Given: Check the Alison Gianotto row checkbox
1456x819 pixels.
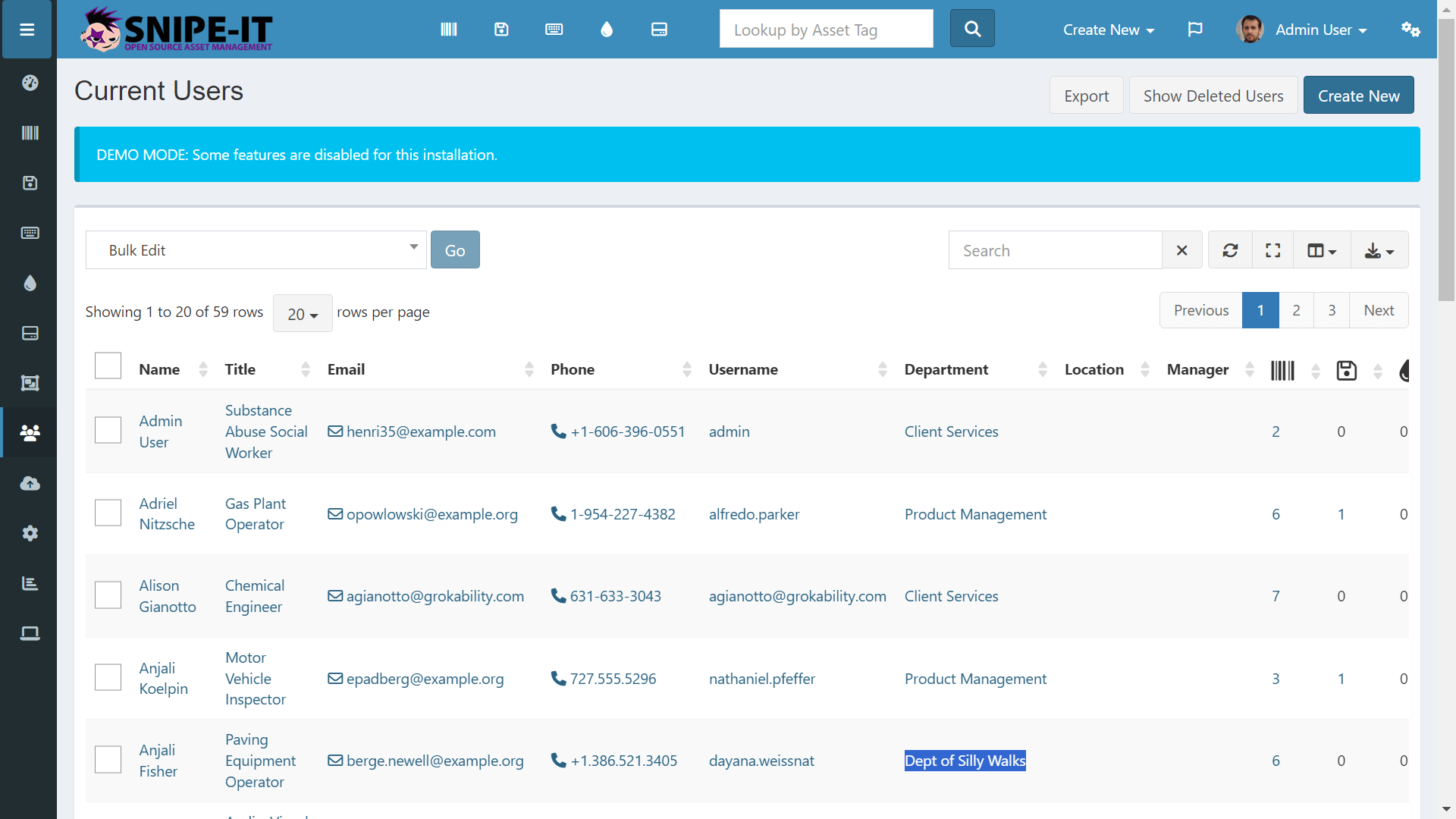Looking at the screenshot, I should pyautogui.click(x=108, y=595).
